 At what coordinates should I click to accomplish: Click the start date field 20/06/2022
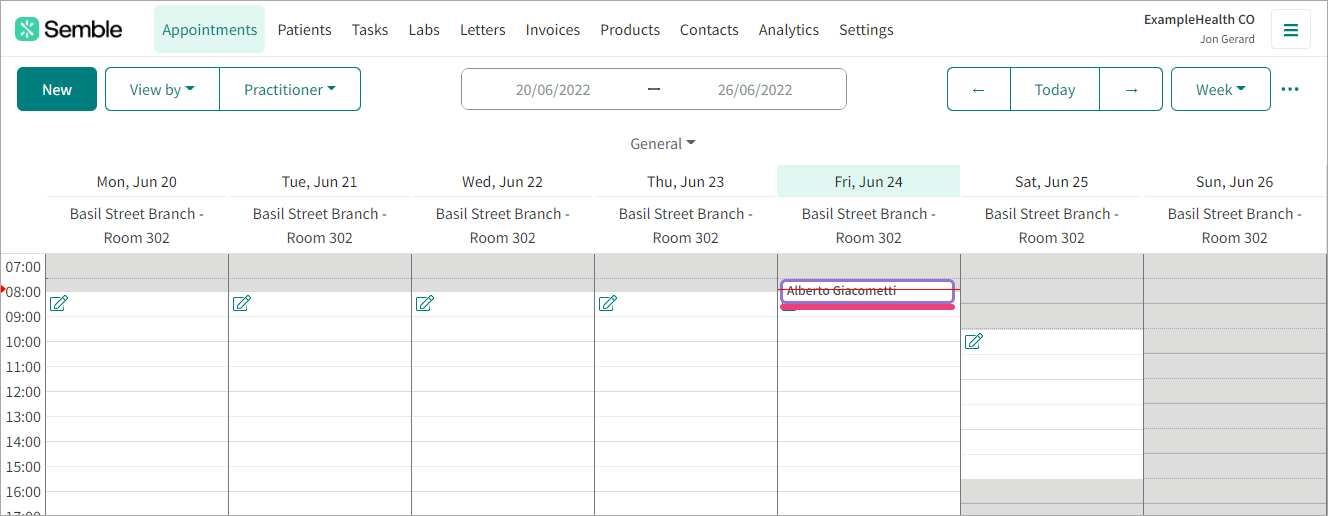pyautogui.click(x=553, y=89)
